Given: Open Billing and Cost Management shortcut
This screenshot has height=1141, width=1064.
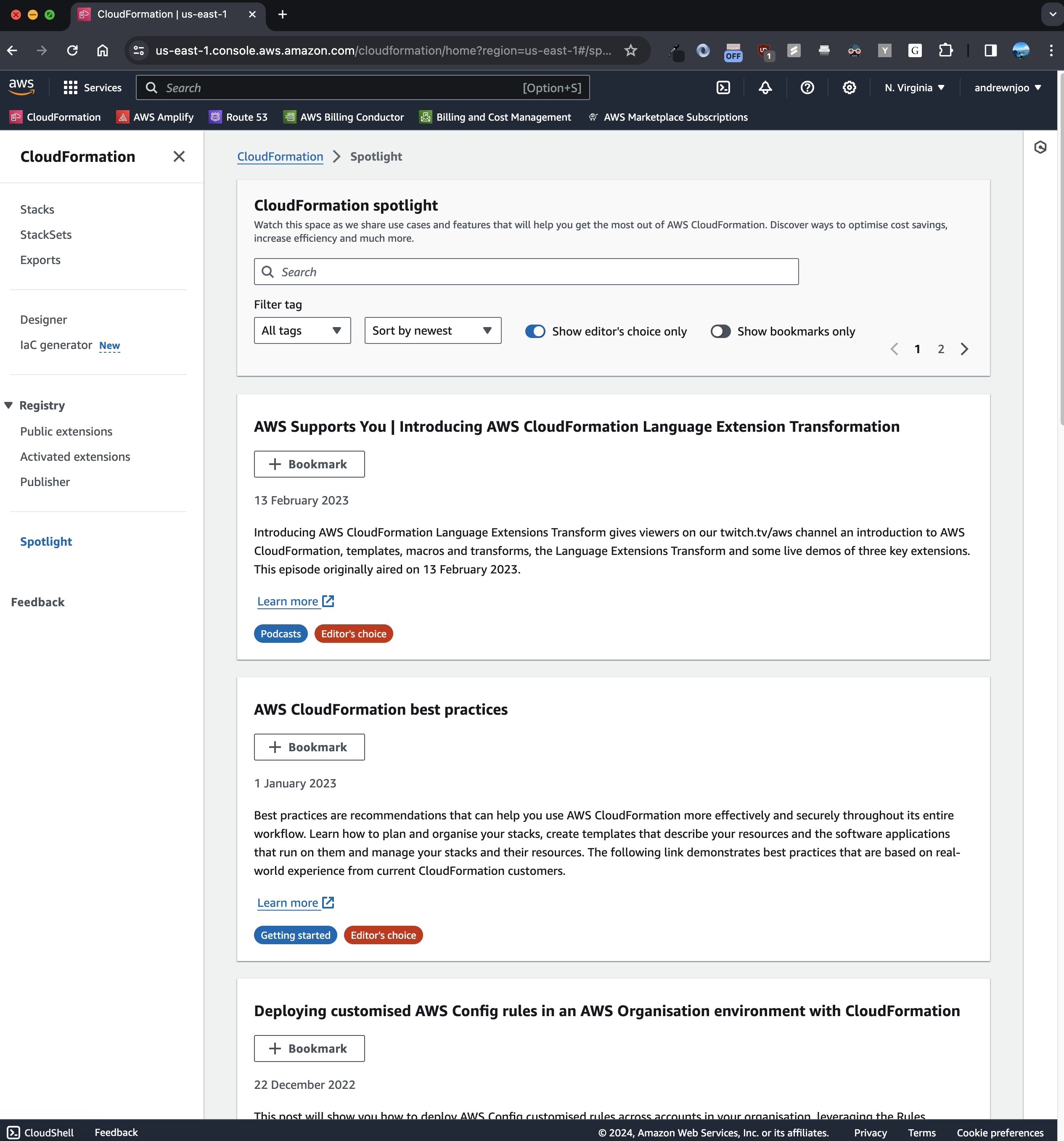Looking at the screenshot, I should point(495,117).
